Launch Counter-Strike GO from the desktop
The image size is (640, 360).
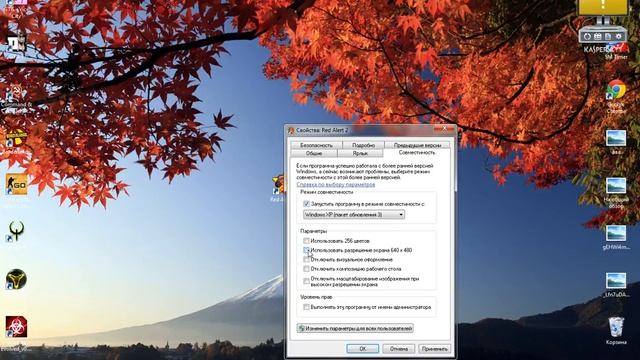[16, 184]
